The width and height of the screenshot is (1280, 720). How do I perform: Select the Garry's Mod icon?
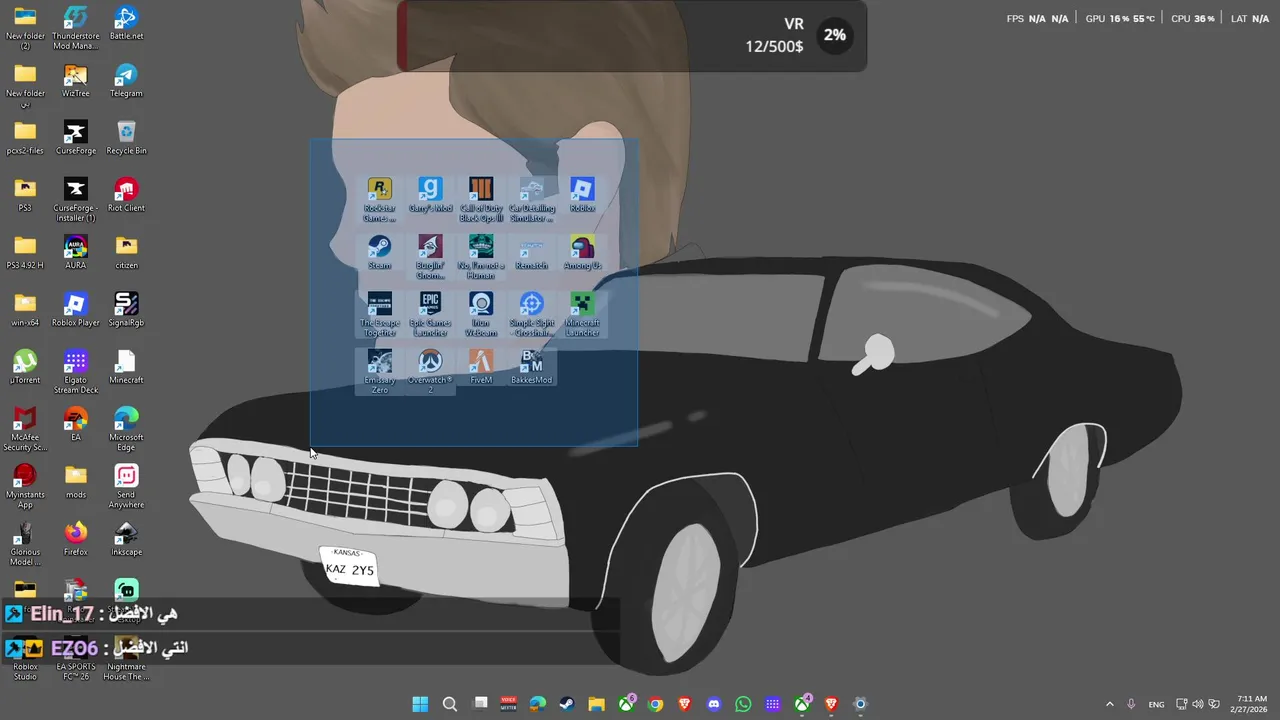[x=430, y=195]
